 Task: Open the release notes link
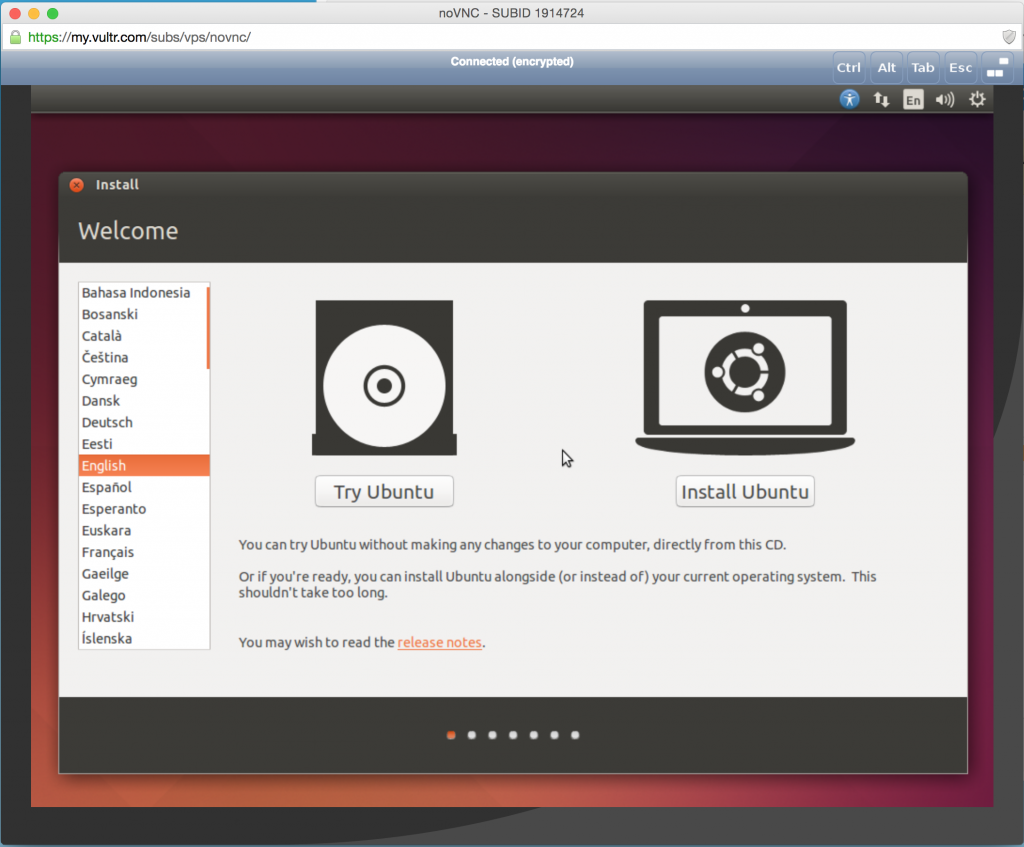[440, 642]
